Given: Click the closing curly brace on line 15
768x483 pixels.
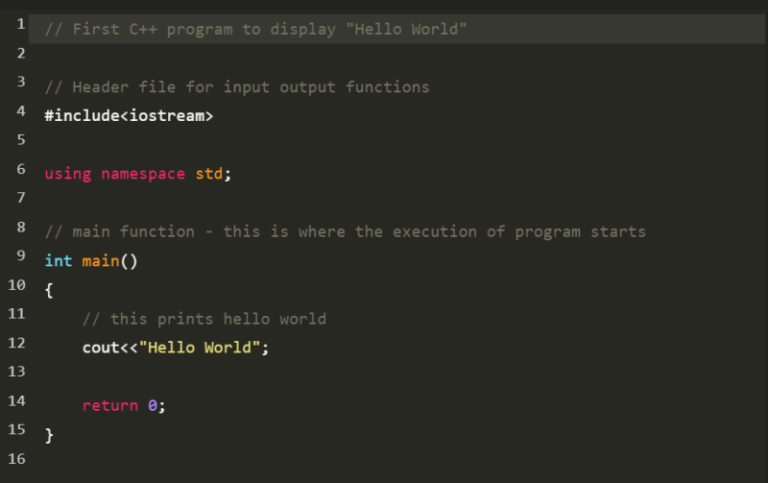Looking at the screenshot, I should pyautogui.click(x=49, y=435).
